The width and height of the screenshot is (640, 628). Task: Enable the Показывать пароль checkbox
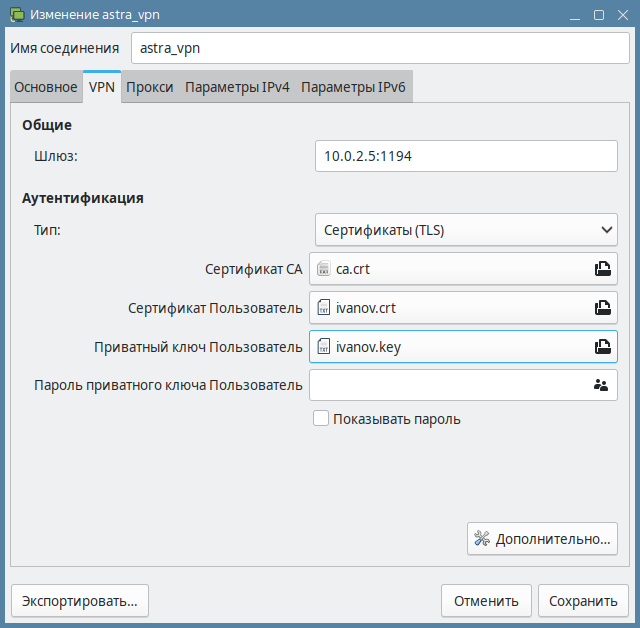click(321, 419)
